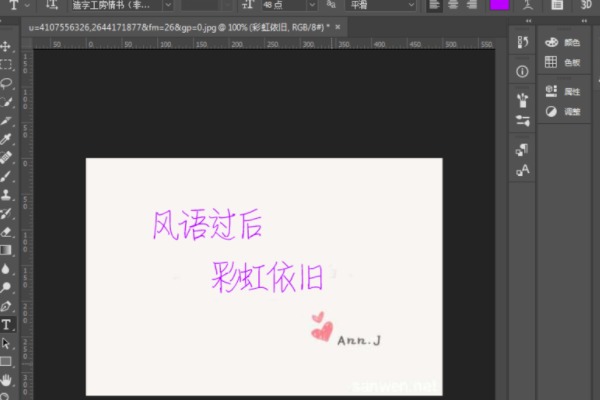Viewport: 600px width, 400px height.
Task: Select the Hand tool
Action: point(6,380)
